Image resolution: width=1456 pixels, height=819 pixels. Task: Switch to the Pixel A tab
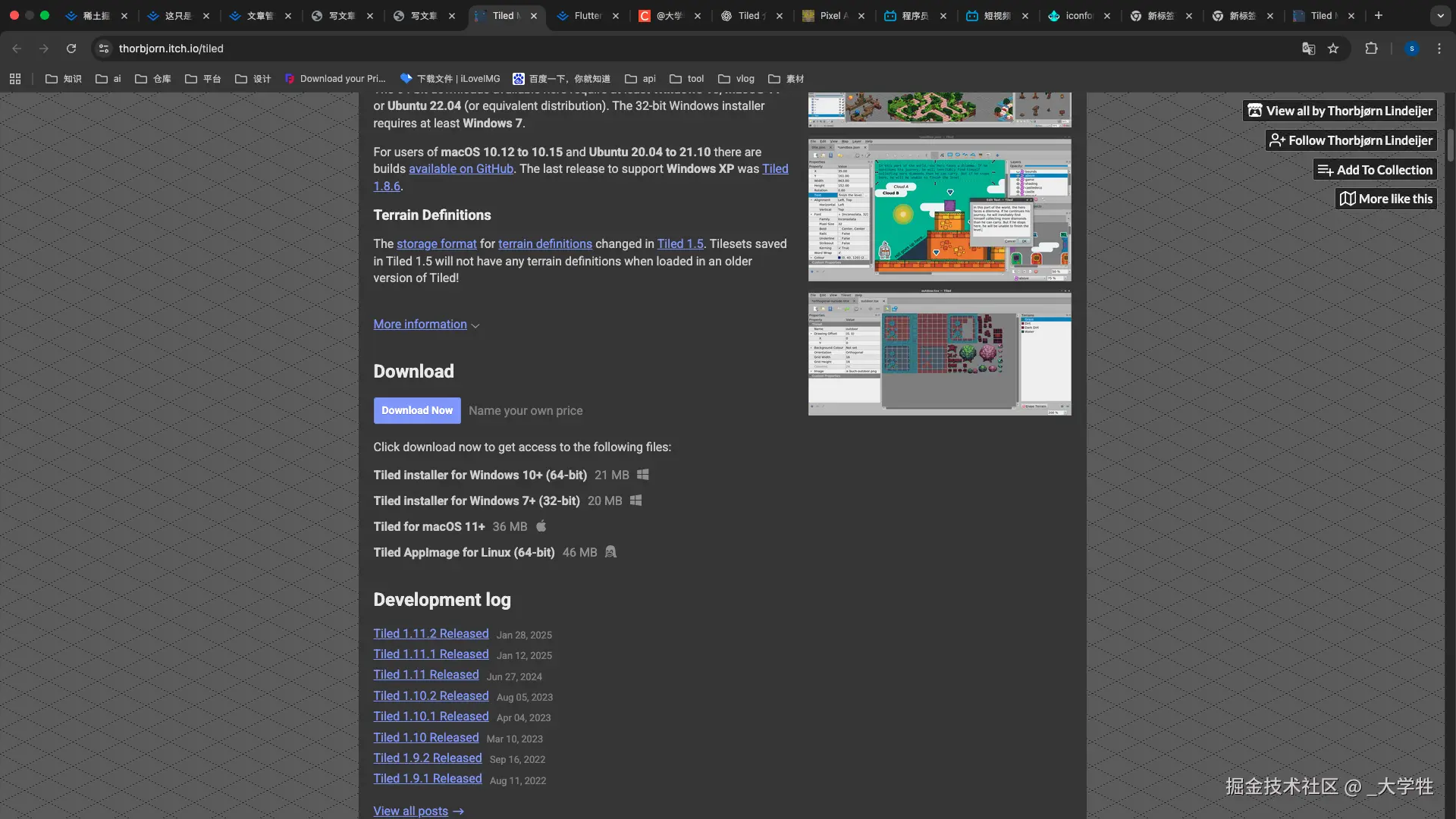tap(832, 15)
